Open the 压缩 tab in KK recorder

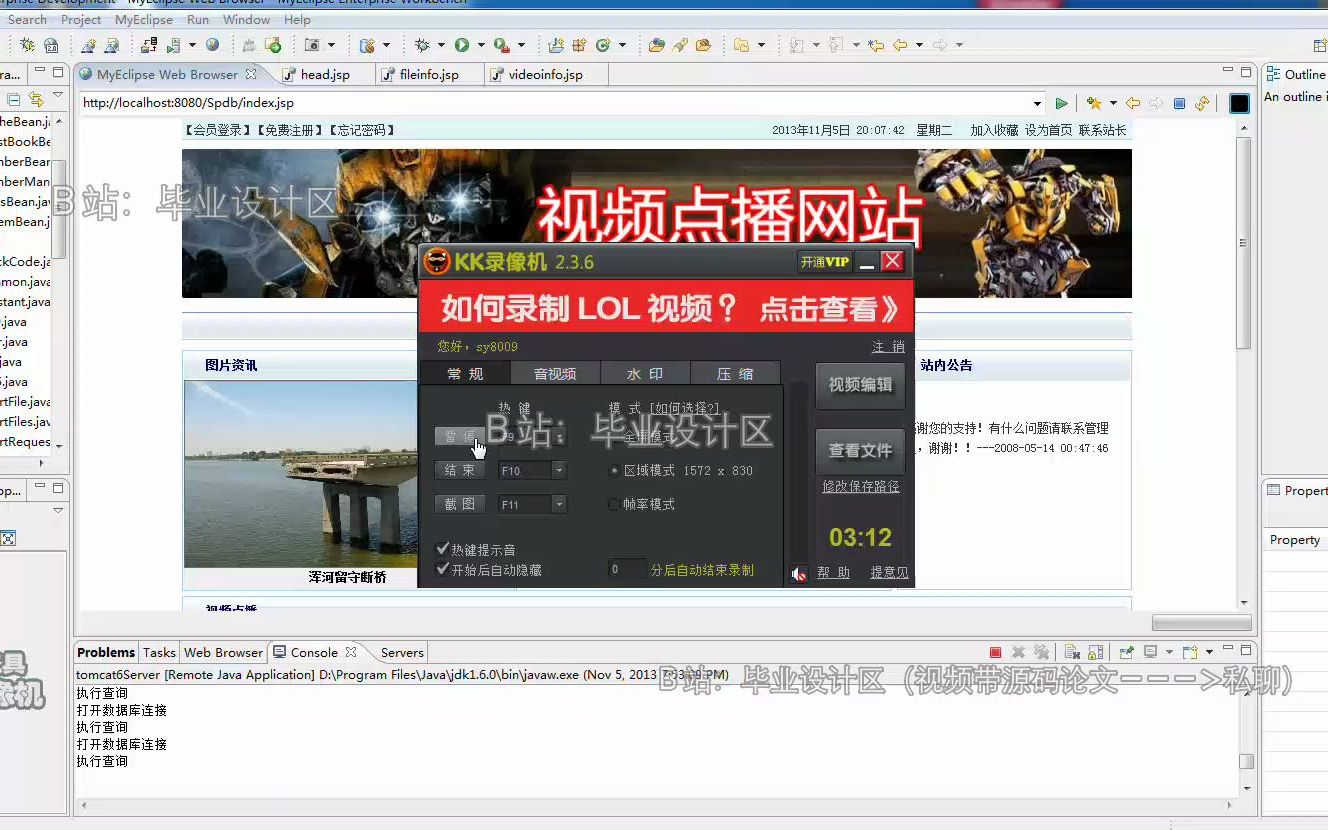point(735,374)
